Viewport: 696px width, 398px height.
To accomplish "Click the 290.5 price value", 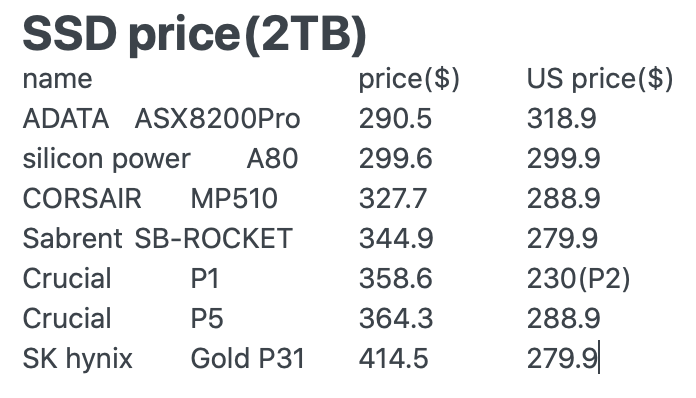I will [395, 119].
